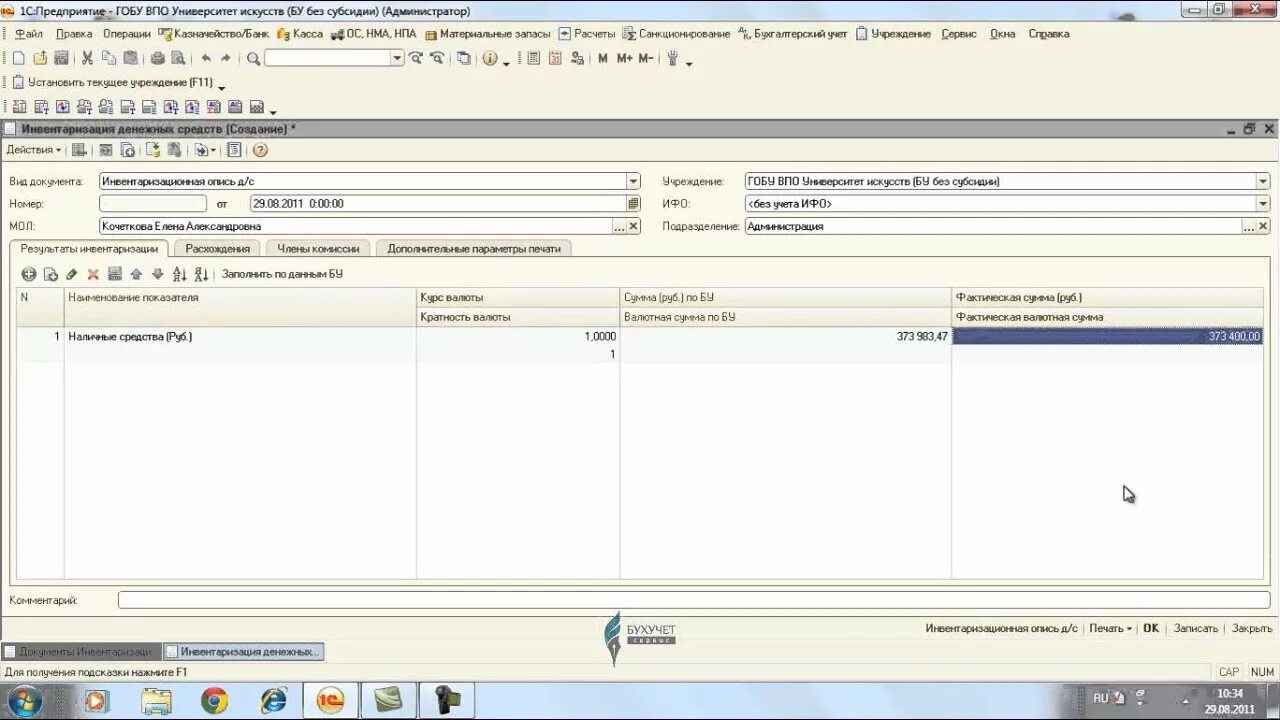Viewport: 1280px width, 720px height.
Task: Open the Операции menu
Action: tap(127, 34)
